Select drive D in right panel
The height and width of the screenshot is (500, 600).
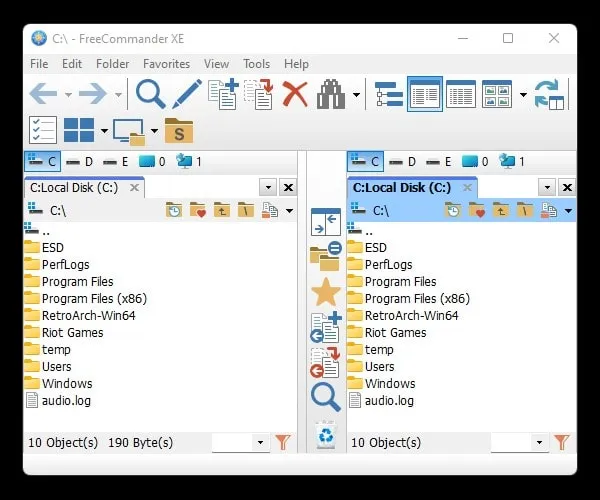pyautogui.click(x=403, y=162)
